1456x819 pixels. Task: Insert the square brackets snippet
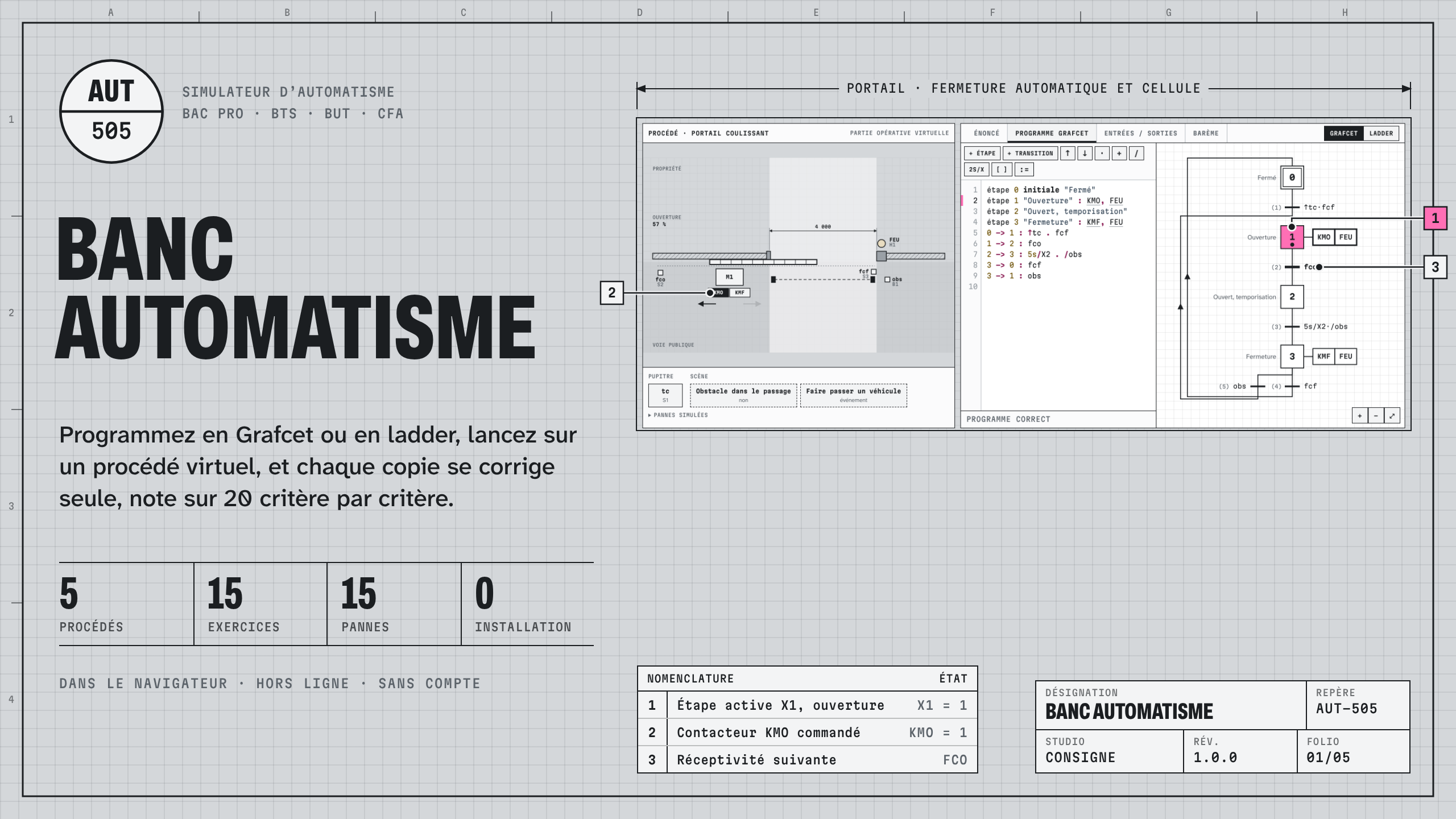click(x=1002, y=169)
